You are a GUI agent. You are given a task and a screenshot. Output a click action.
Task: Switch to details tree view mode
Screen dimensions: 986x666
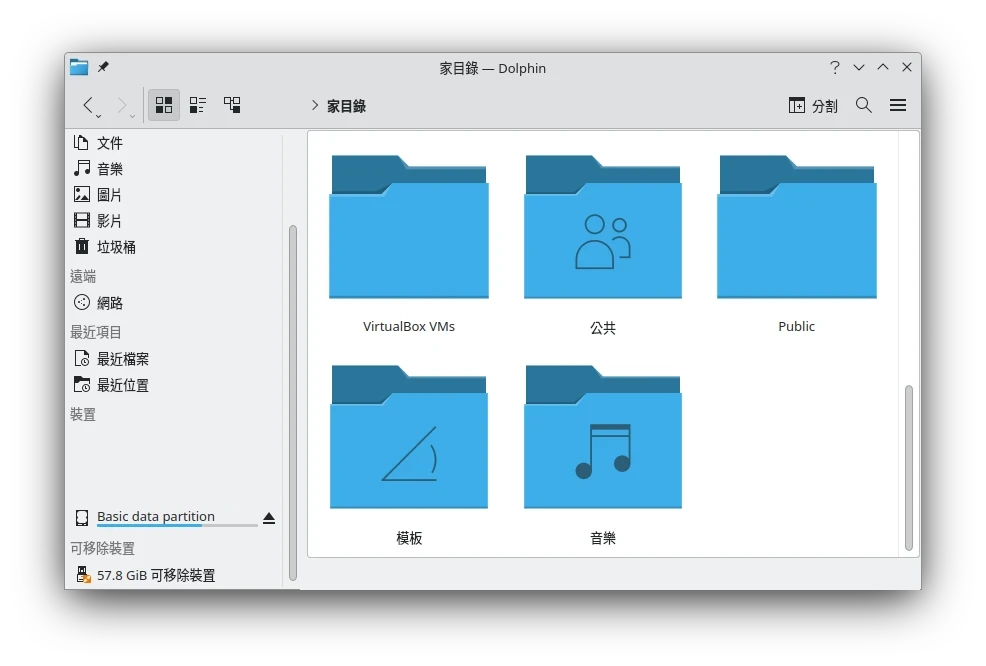(x=232, y=105)
